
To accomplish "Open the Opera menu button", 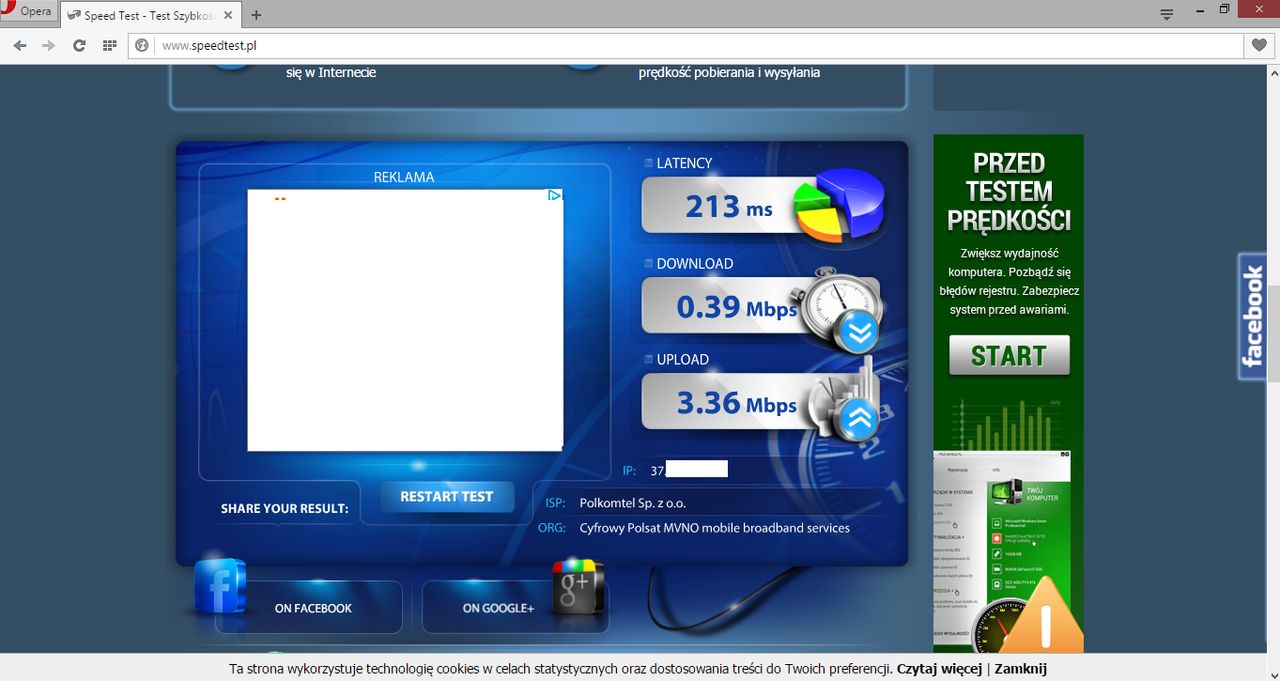I will coord(27,12).
